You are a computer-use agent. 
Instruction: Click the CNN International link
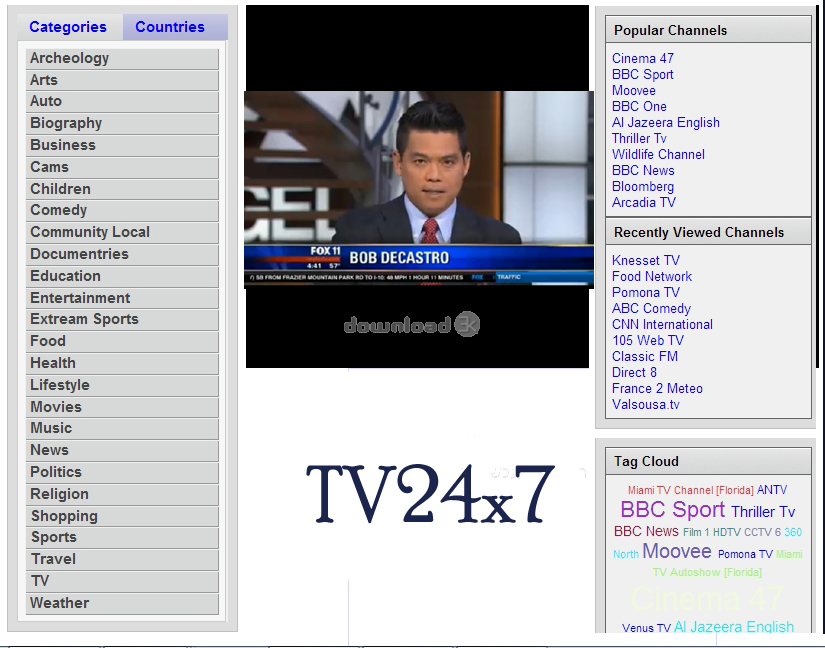(662, 325)
